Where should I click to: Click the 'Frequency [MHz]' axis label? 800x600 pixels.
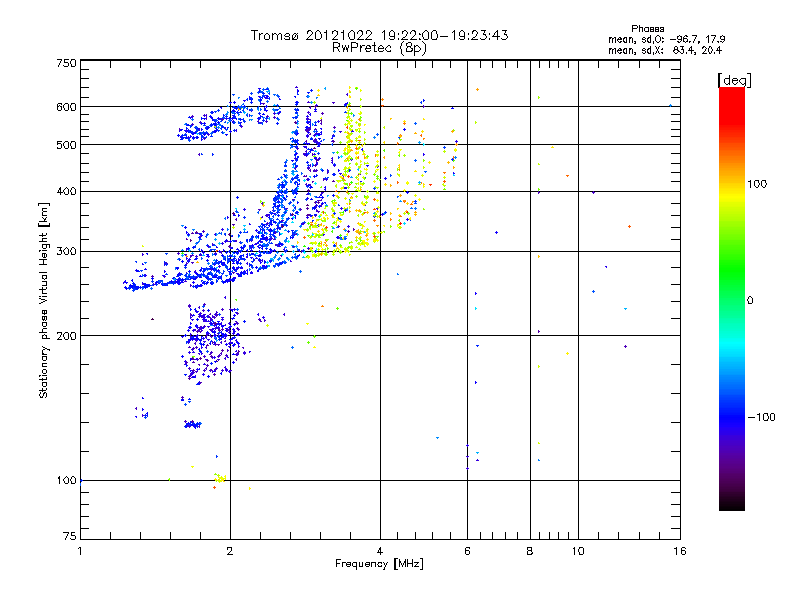click(x=379, y=564)
